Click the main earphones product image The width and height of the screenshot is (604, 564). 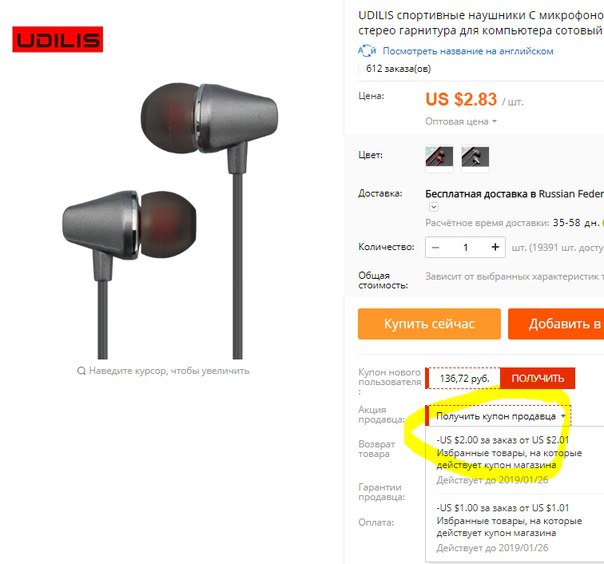[x=170, y=220]
